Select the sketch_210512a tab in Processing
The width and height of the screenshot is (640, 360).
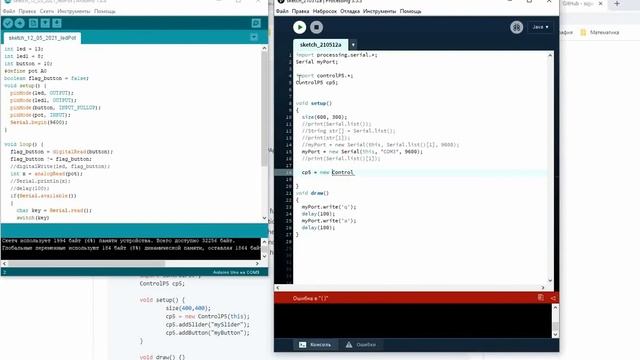320,45
